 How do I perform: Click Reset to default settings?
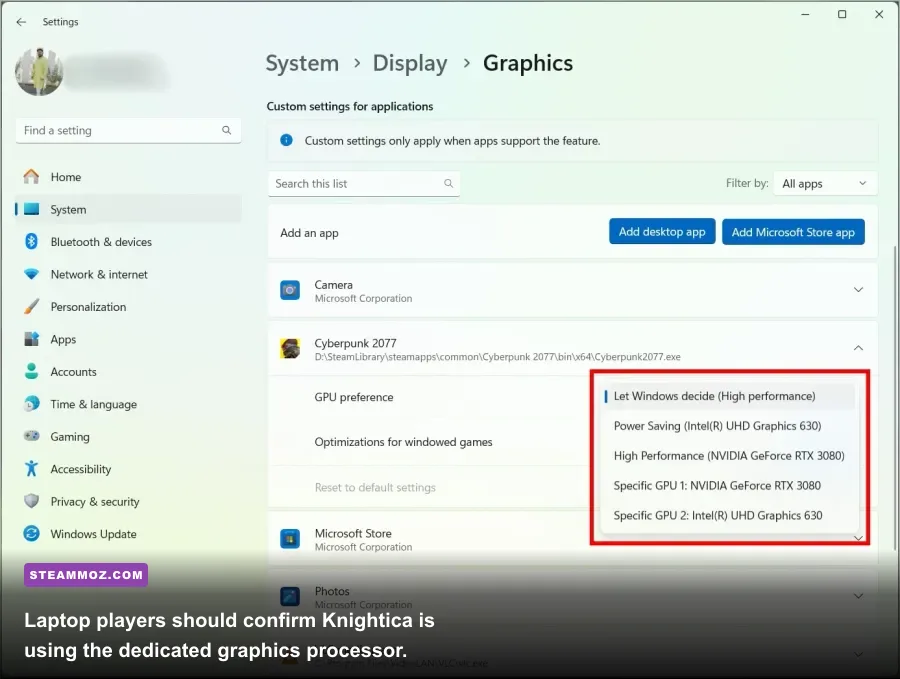pyautogui.click(x=375, y=487)
